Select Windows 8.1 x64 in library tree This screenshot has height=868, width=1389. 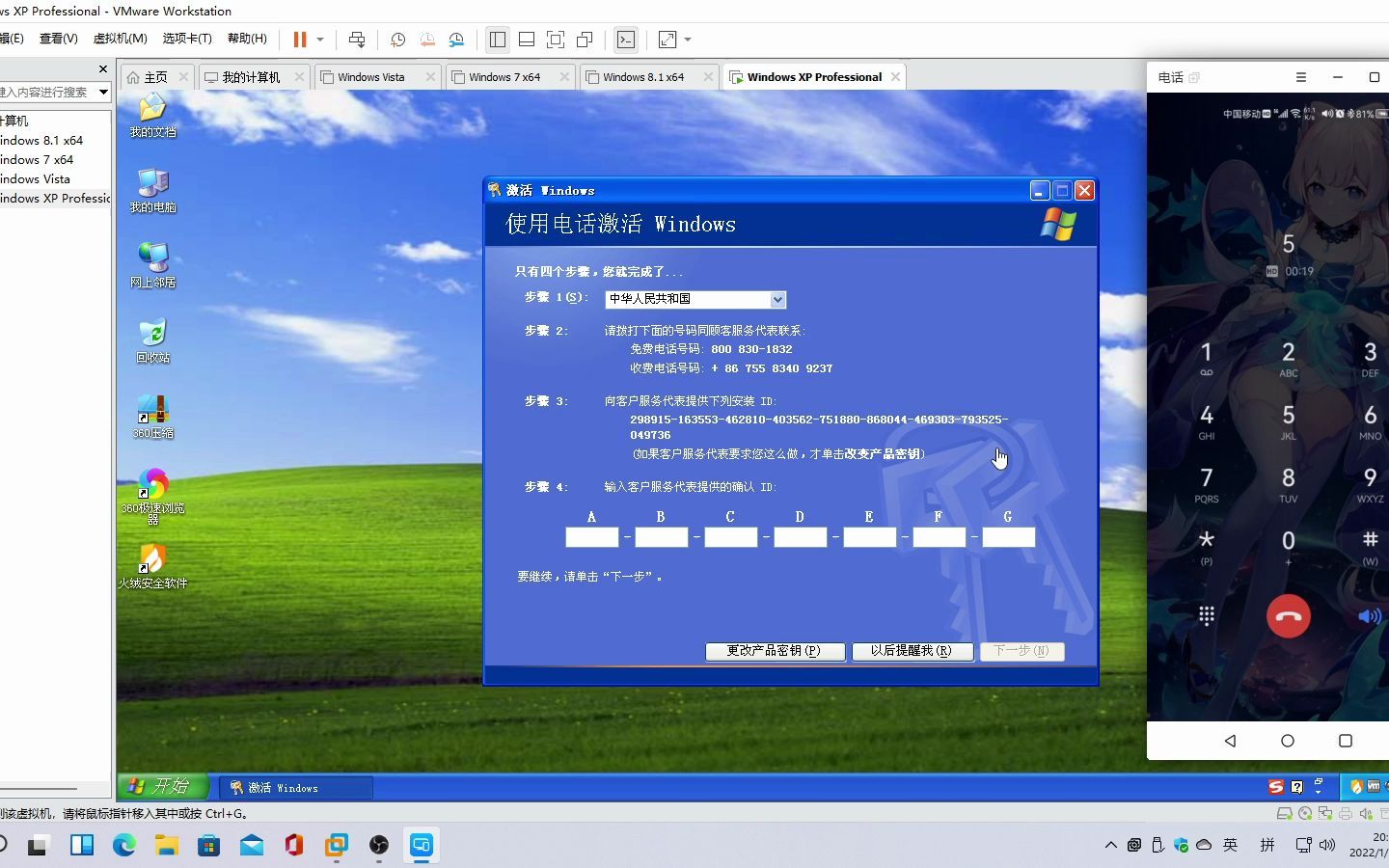[41, 140]
